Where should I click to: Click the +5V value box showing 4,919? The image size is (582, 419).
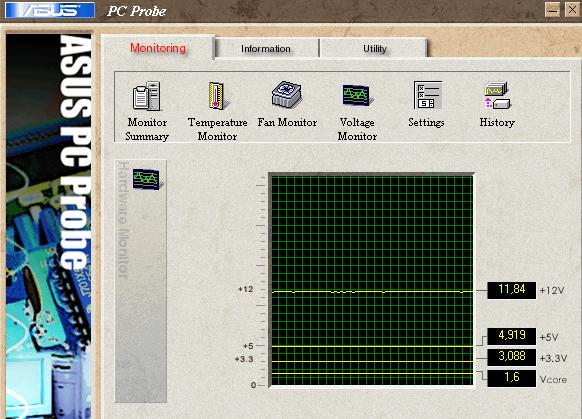click(511, 336)
